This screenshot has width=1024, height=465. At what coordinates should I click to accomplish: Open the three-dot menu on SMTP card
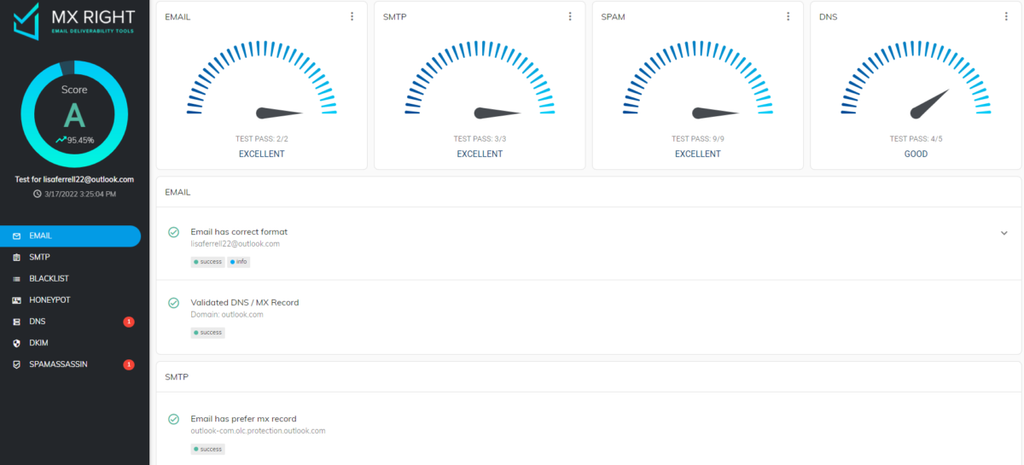click(x=570, y=16)
